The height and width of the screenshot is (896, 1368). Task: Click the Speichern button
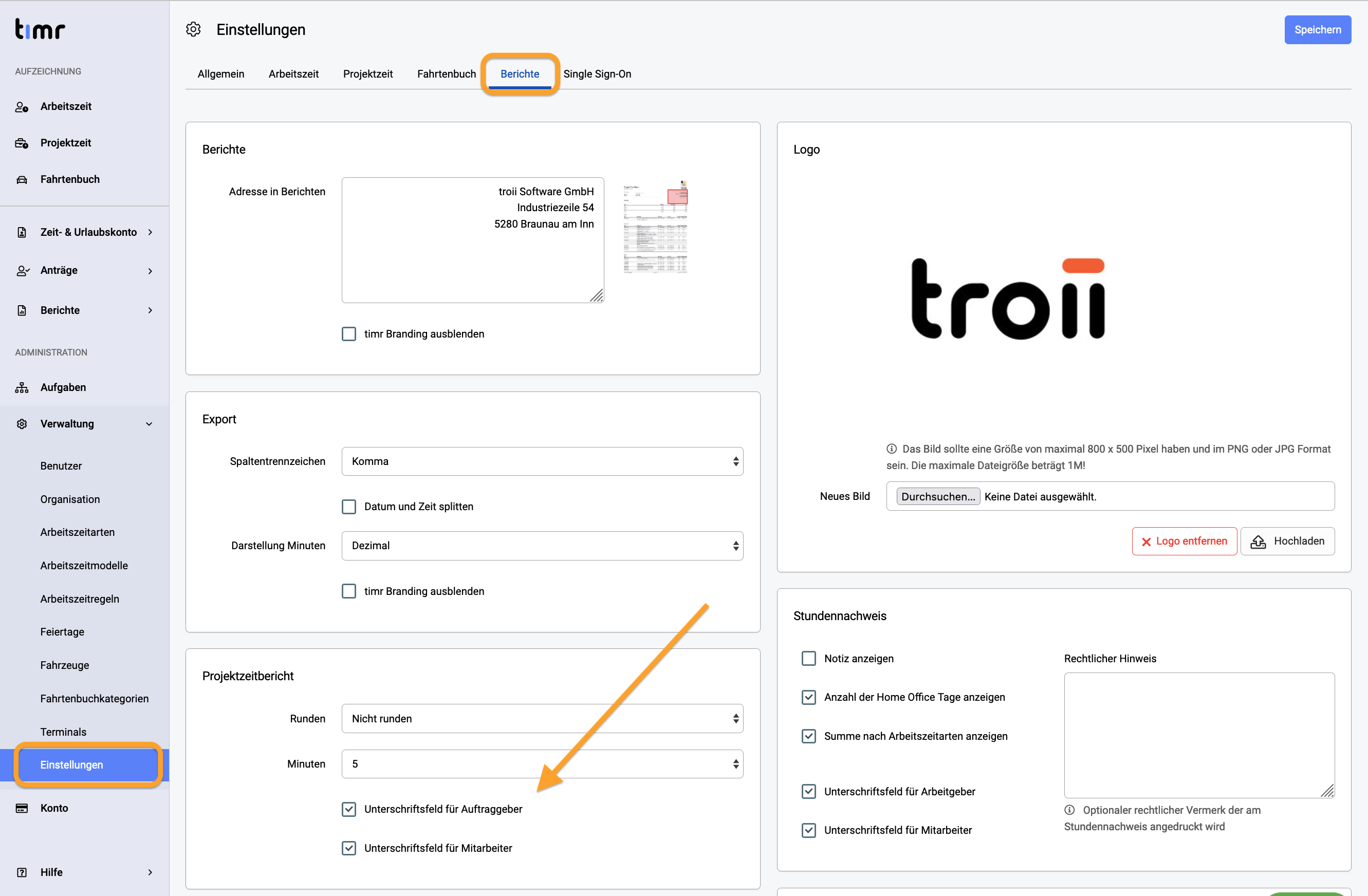coord(1318,30)
